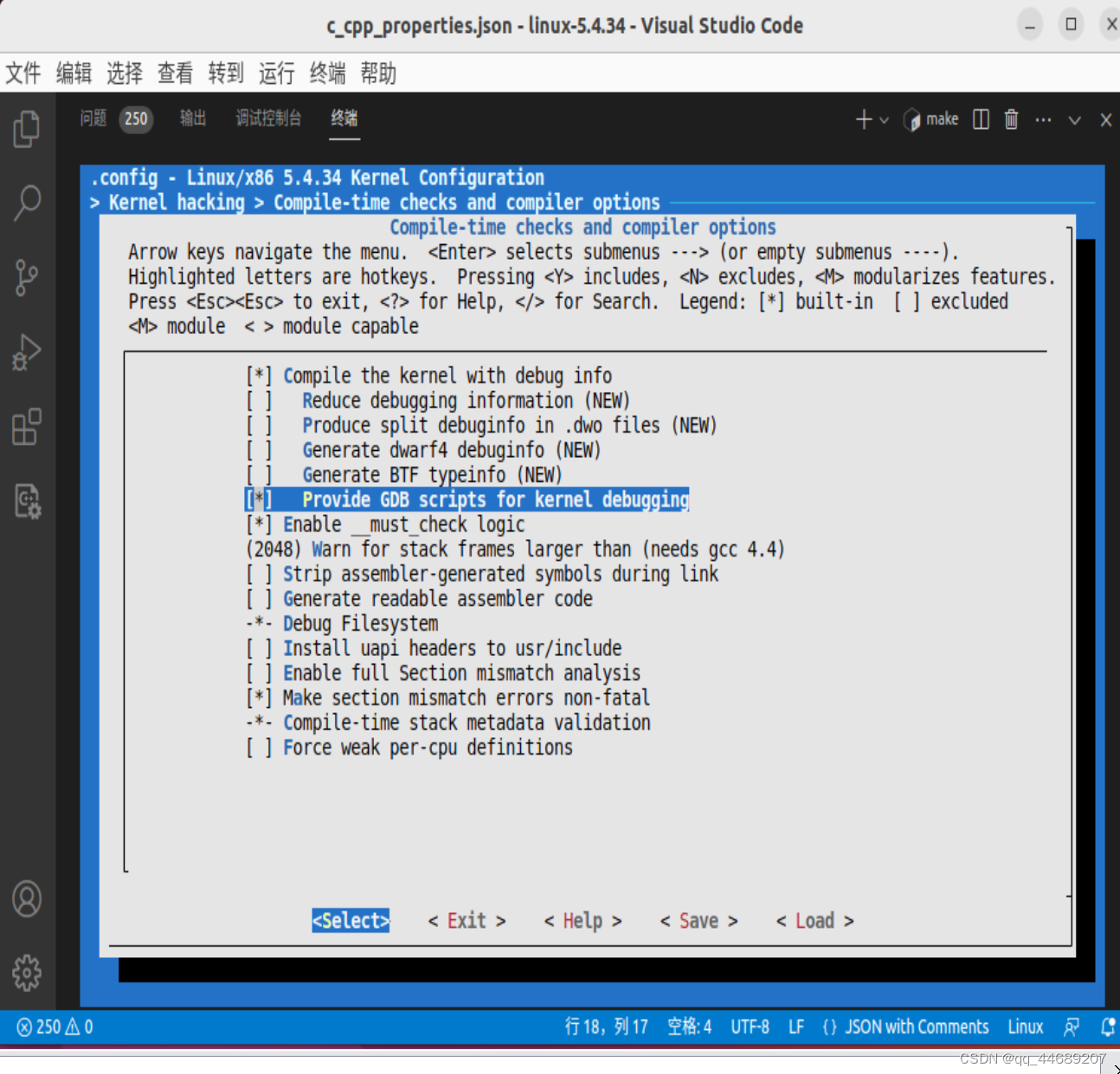Open the Explorer sidebar icon

[x=27, y=128]
